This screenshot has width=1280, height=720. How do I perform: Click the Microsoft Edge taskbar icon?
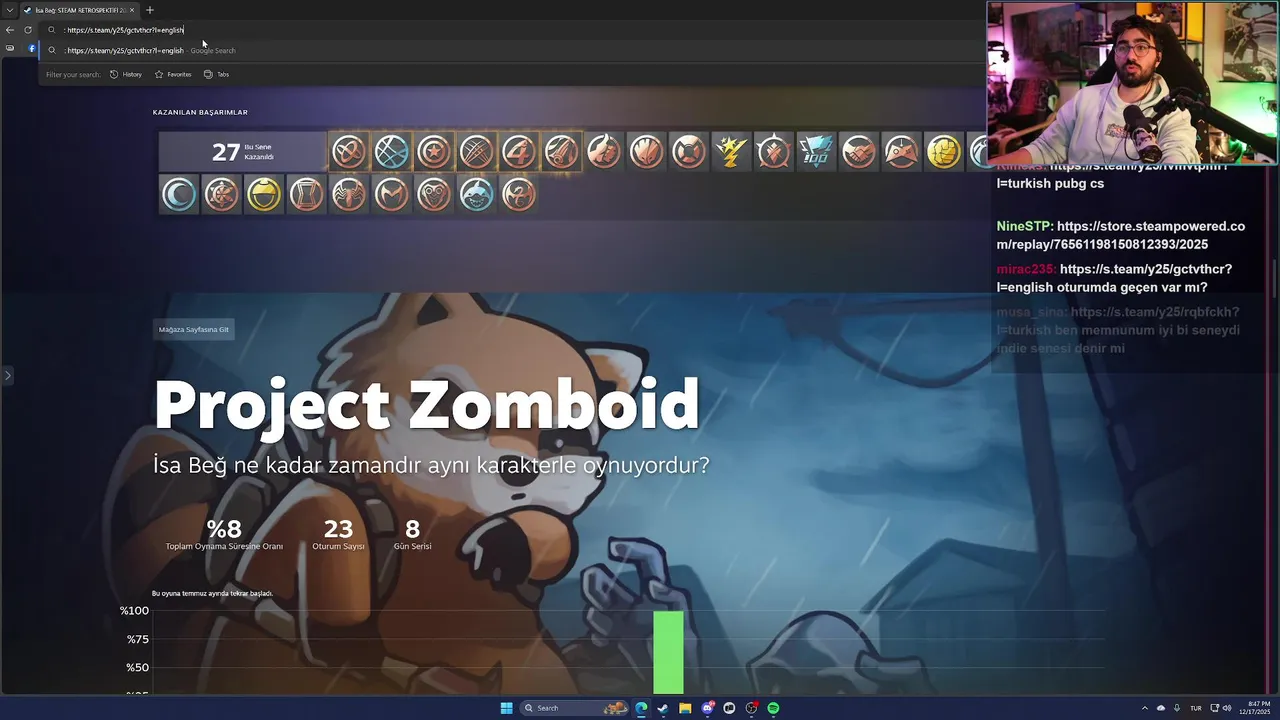(641, 708)
